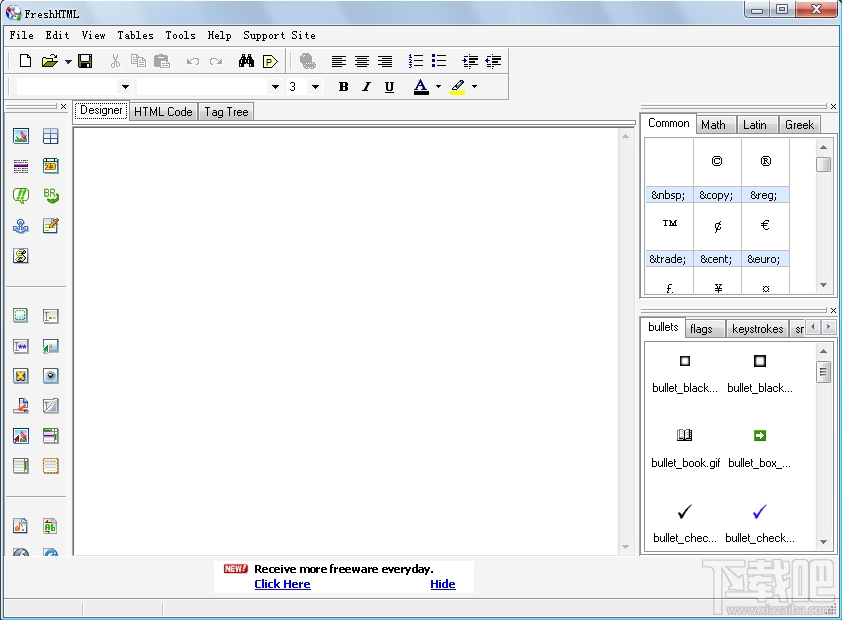Toggle underline formatting
This screenshot has height=620, width=842.
[389, 86]
